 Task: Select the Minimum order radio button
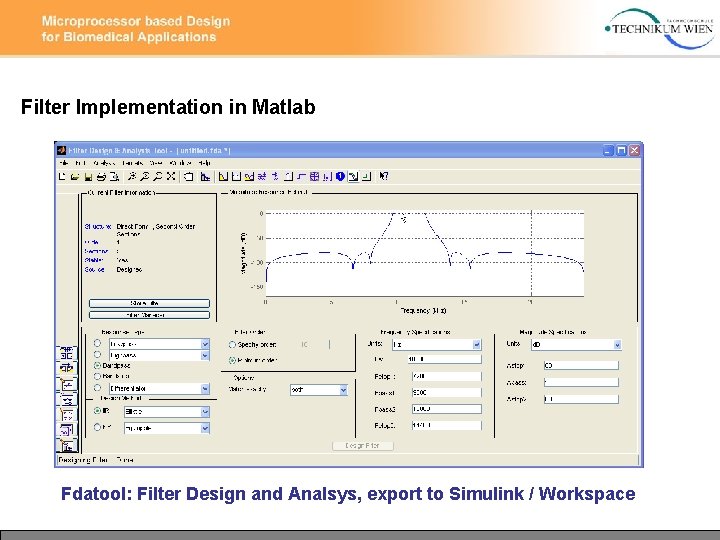point(232,360)
